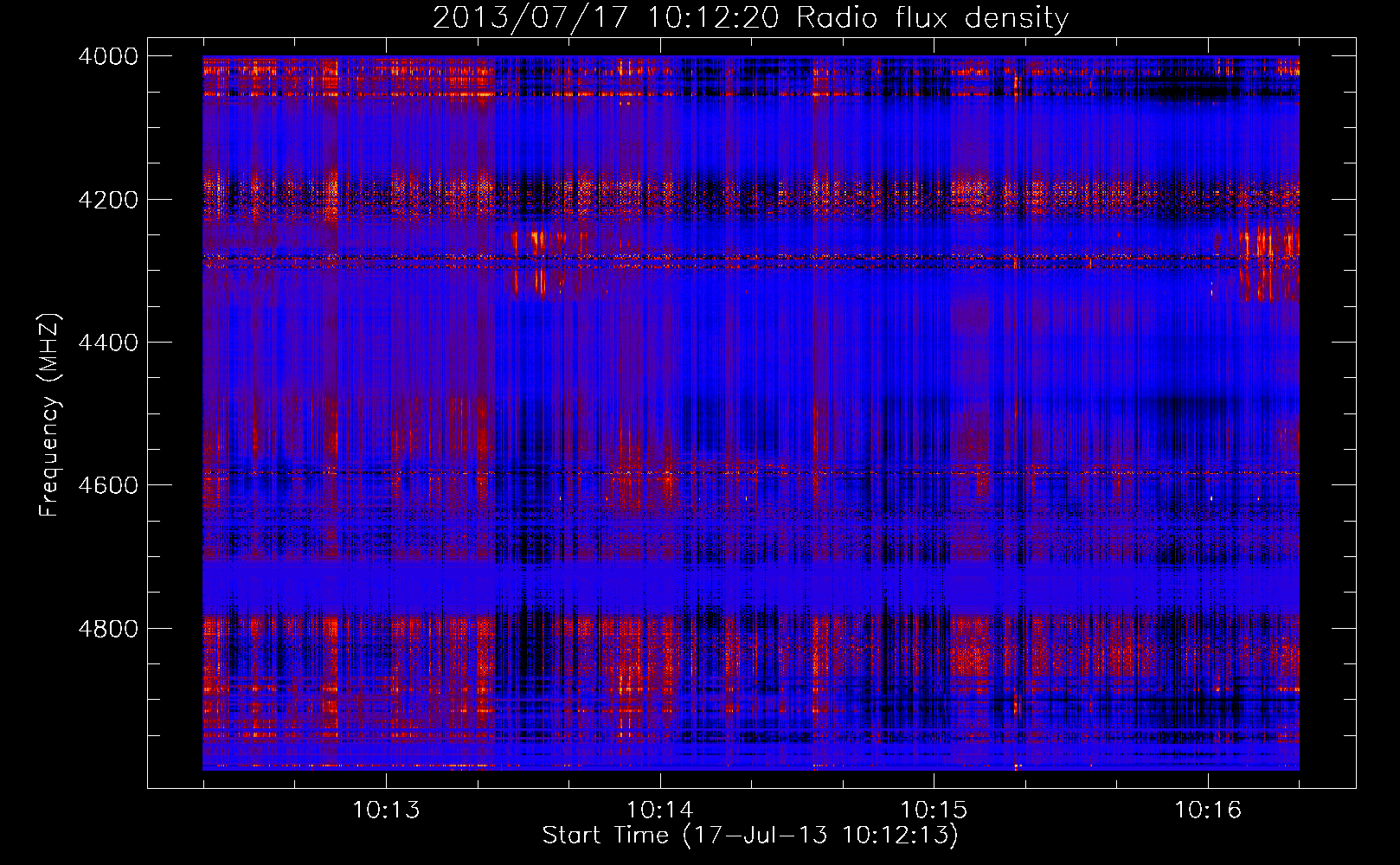Click the 10:13 time tick label
The height and width of the screenshot is (865, 1400).
point(386,811)
